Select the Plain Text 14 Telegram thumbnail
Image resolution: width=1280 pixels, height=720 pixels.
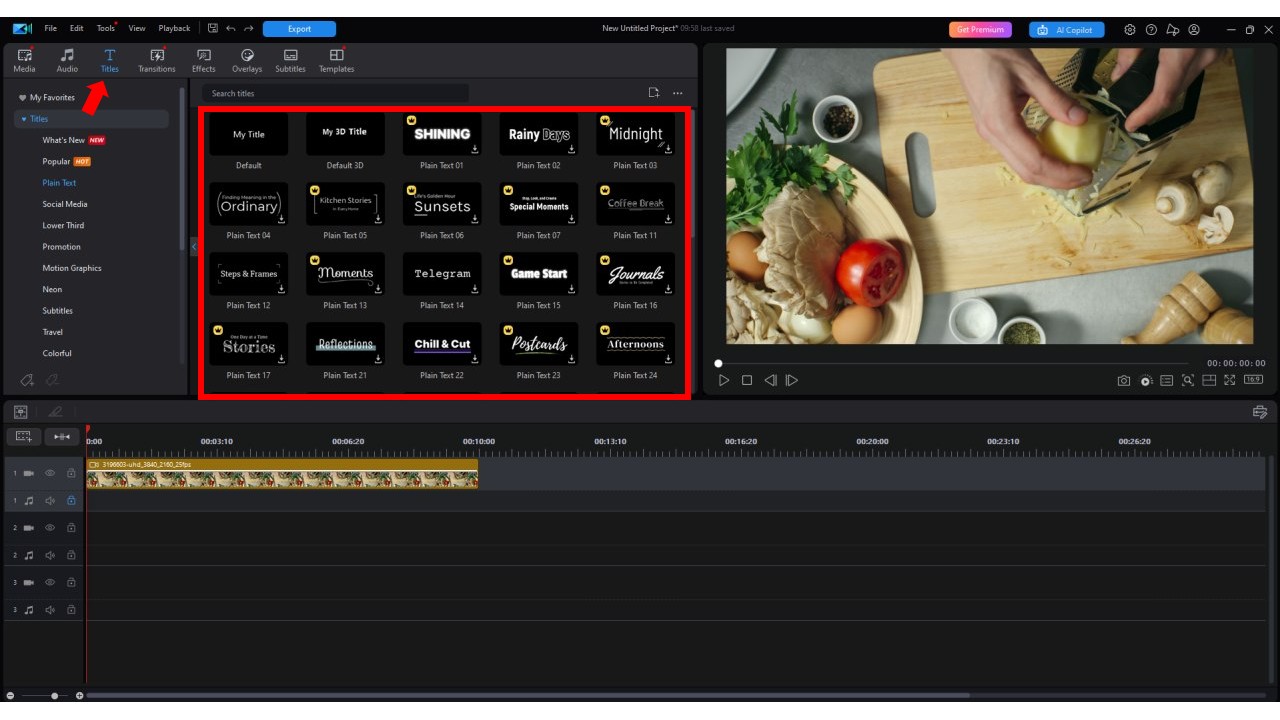pyautogui.click(x=442, y=274)
